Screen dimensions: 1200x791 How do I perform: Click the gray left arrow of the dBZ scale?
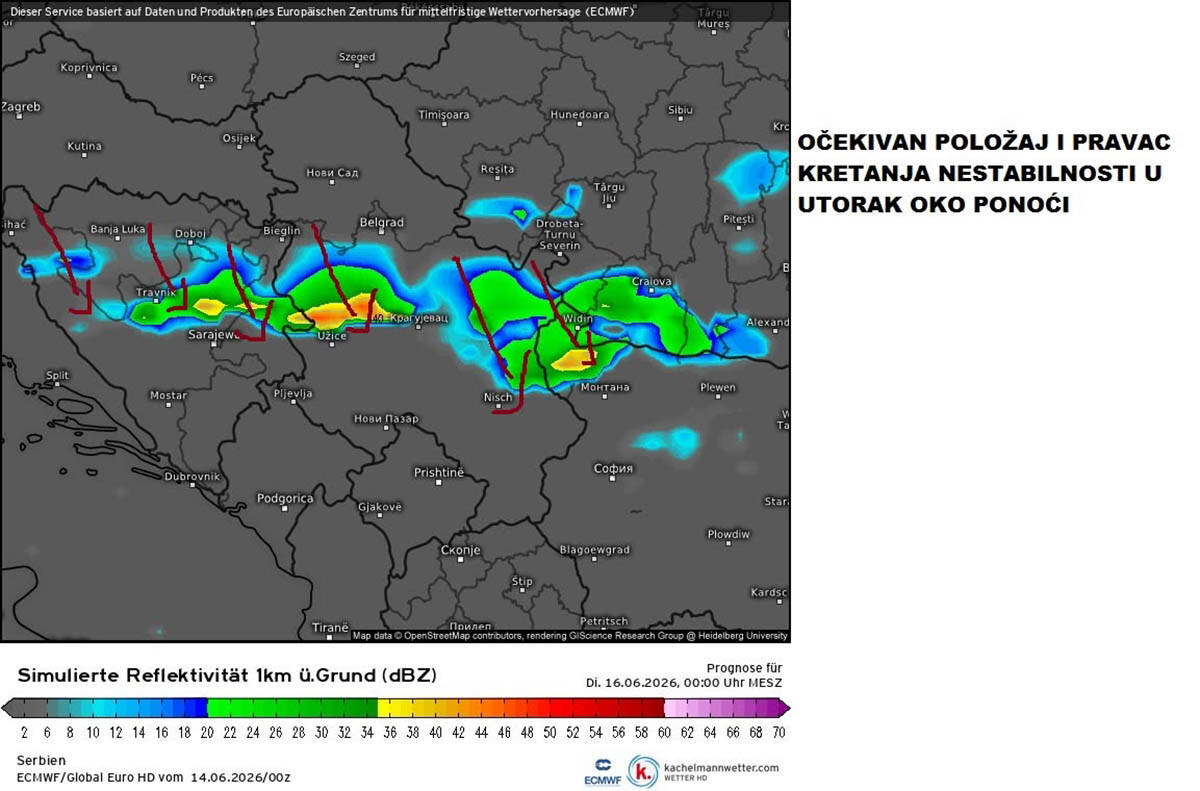coord(10,708)
